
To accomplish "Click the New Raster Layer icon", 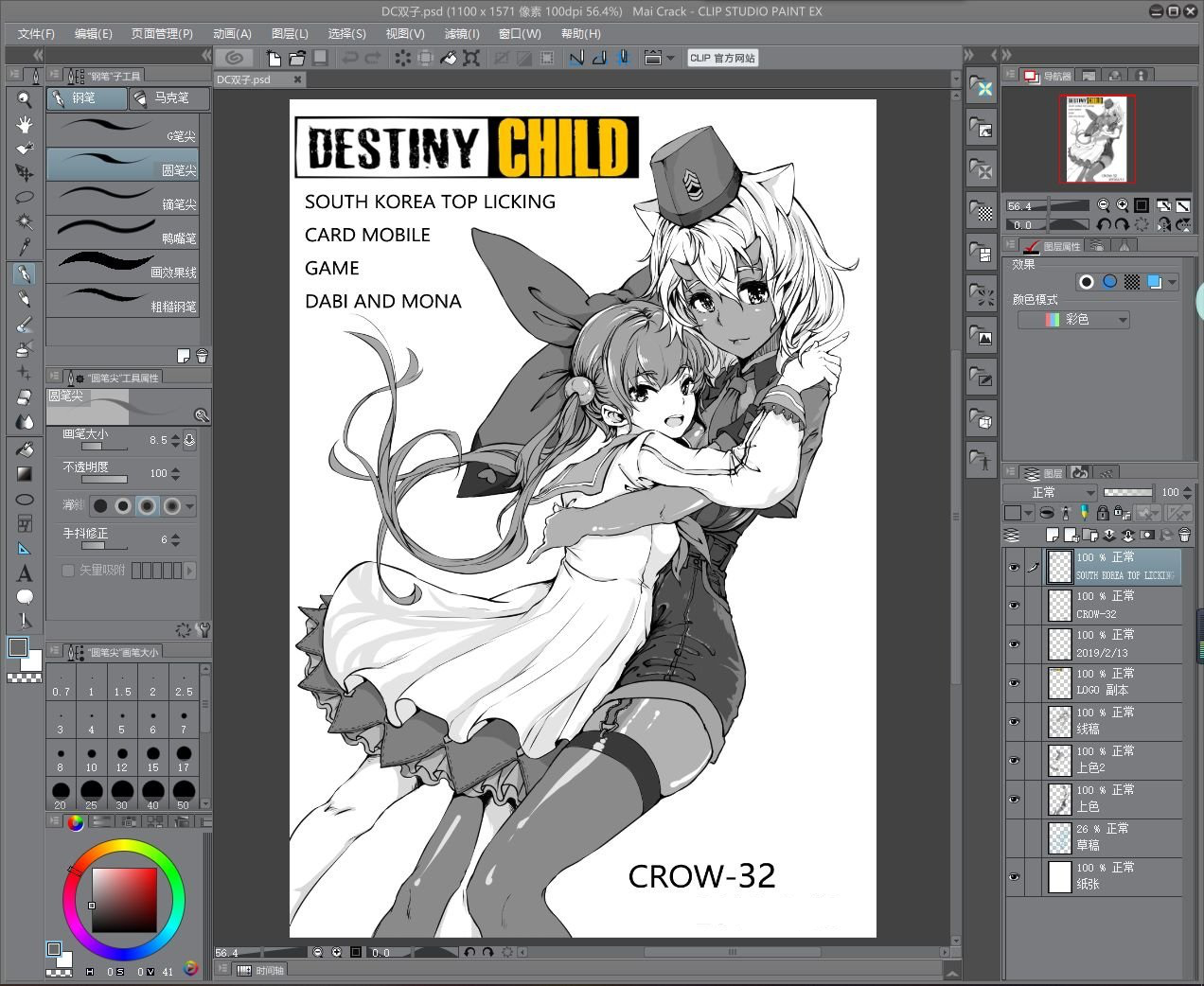I will pos(1052,536).
